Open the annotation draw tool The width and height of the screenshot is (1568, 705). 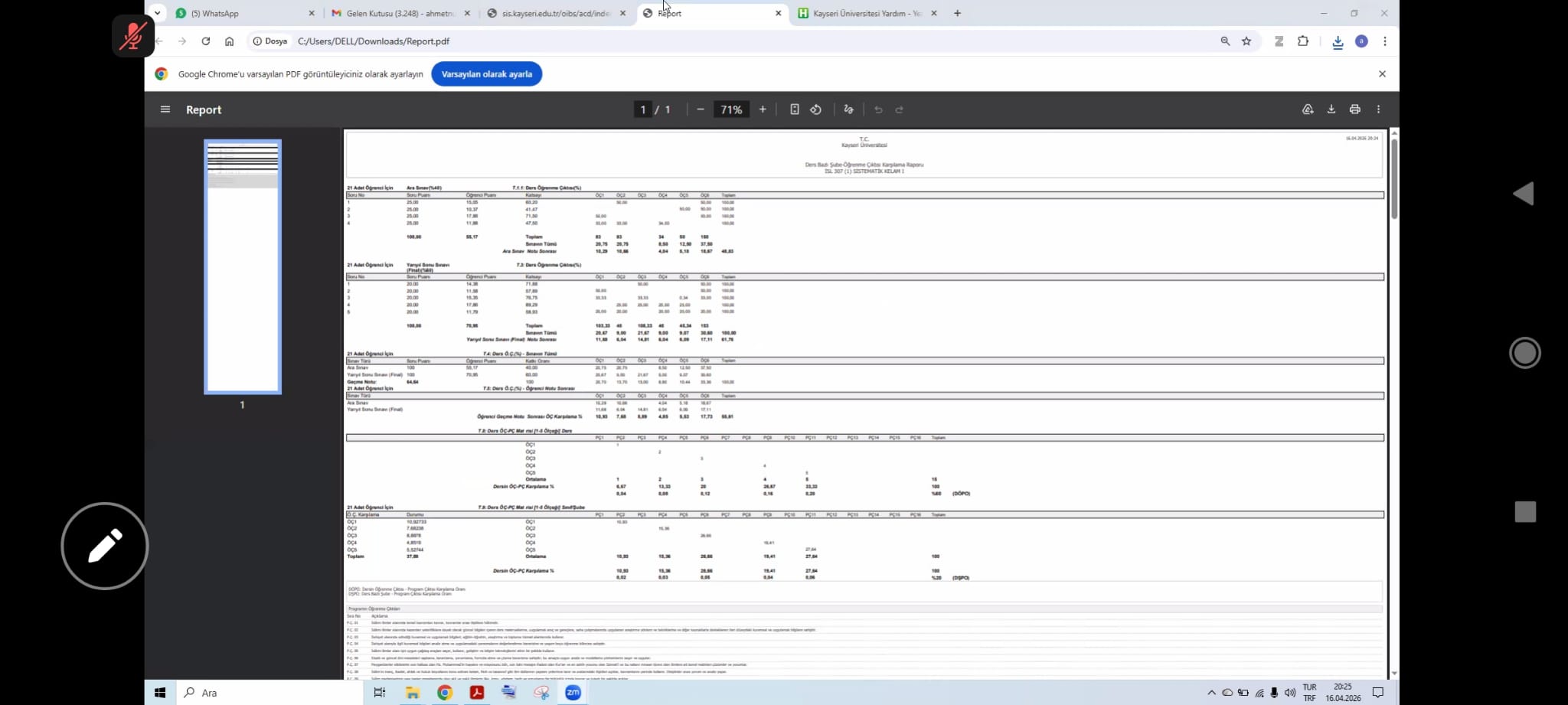[848, 109]
